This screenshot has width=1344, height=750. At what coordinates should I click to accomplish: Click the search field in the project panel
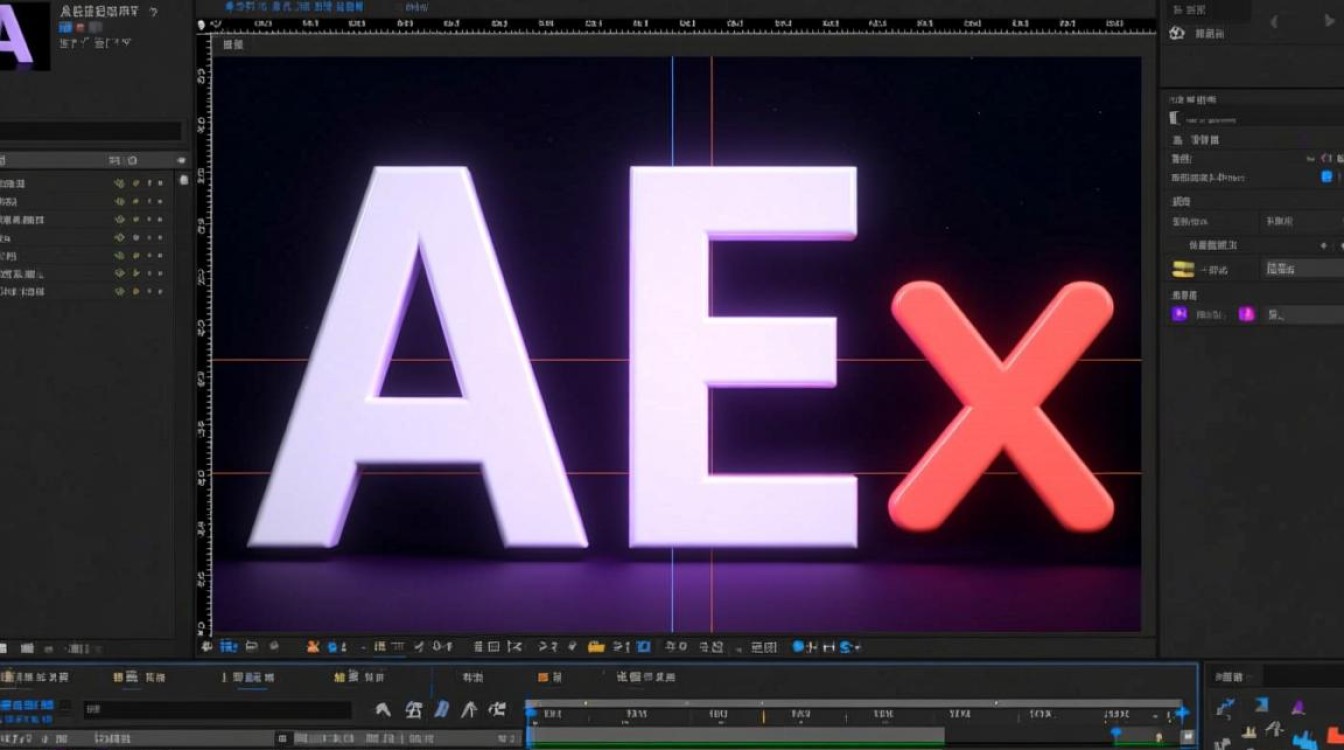91,131
